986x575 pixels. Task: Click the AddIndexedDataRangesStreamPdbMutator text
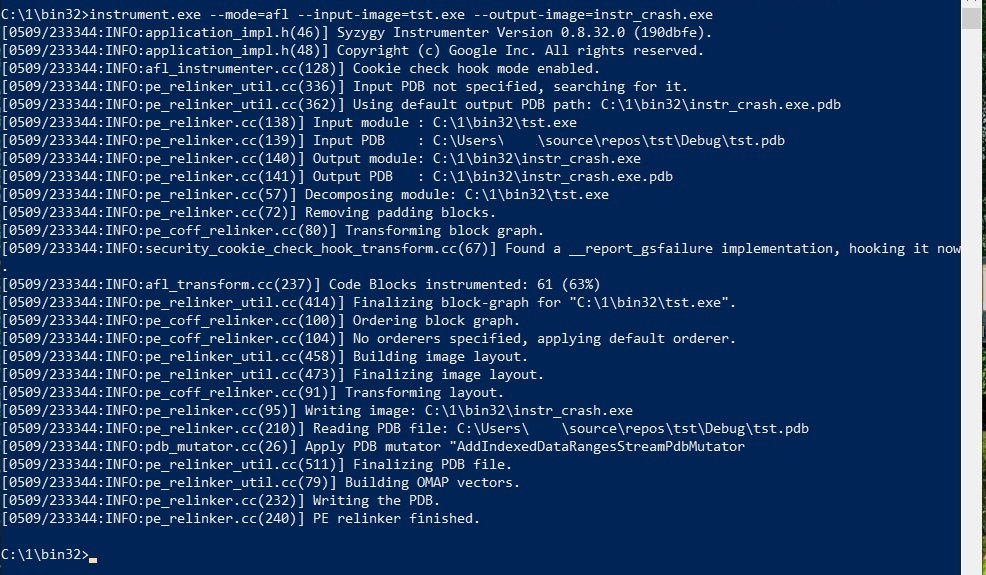tap(601, 447)
